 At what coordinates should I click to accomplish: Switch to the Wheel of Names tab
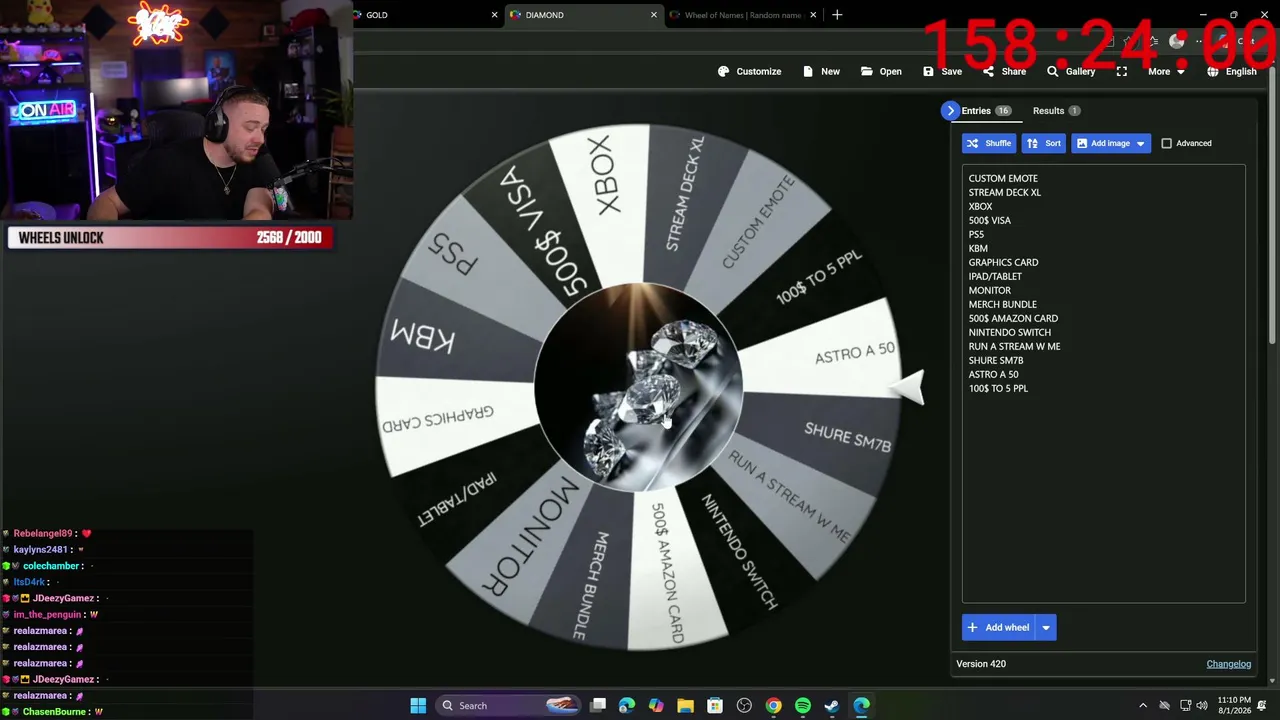coord(741,15)
